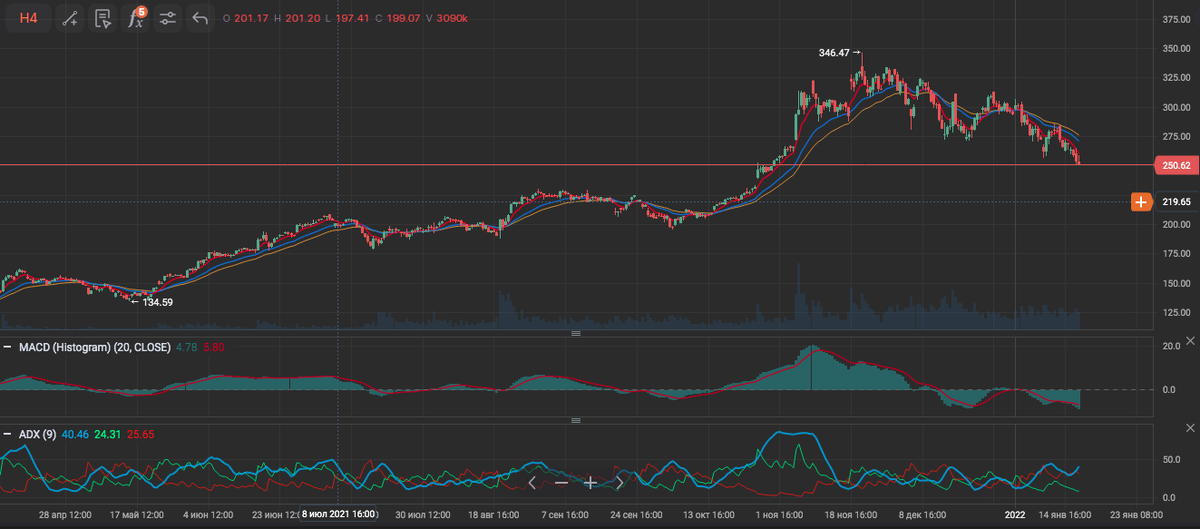1200x529 pixels.
Task: Click the 346.47 high price label
Action: (x=835, y=52)
